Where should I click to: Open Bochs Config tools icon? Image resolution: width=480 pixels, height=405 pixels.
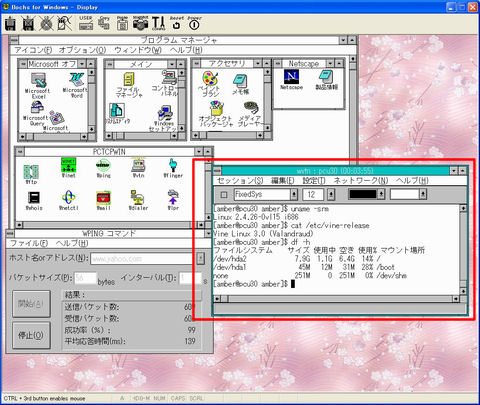tap(158, 23)
